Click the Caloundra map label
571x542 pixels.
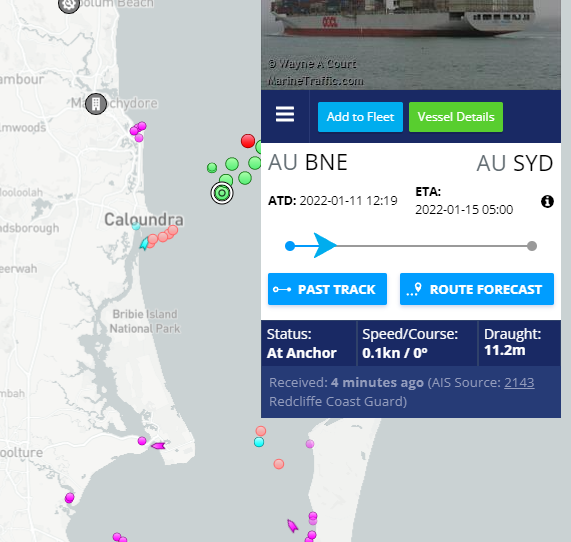pyautogui.click(x=144, y=220)
